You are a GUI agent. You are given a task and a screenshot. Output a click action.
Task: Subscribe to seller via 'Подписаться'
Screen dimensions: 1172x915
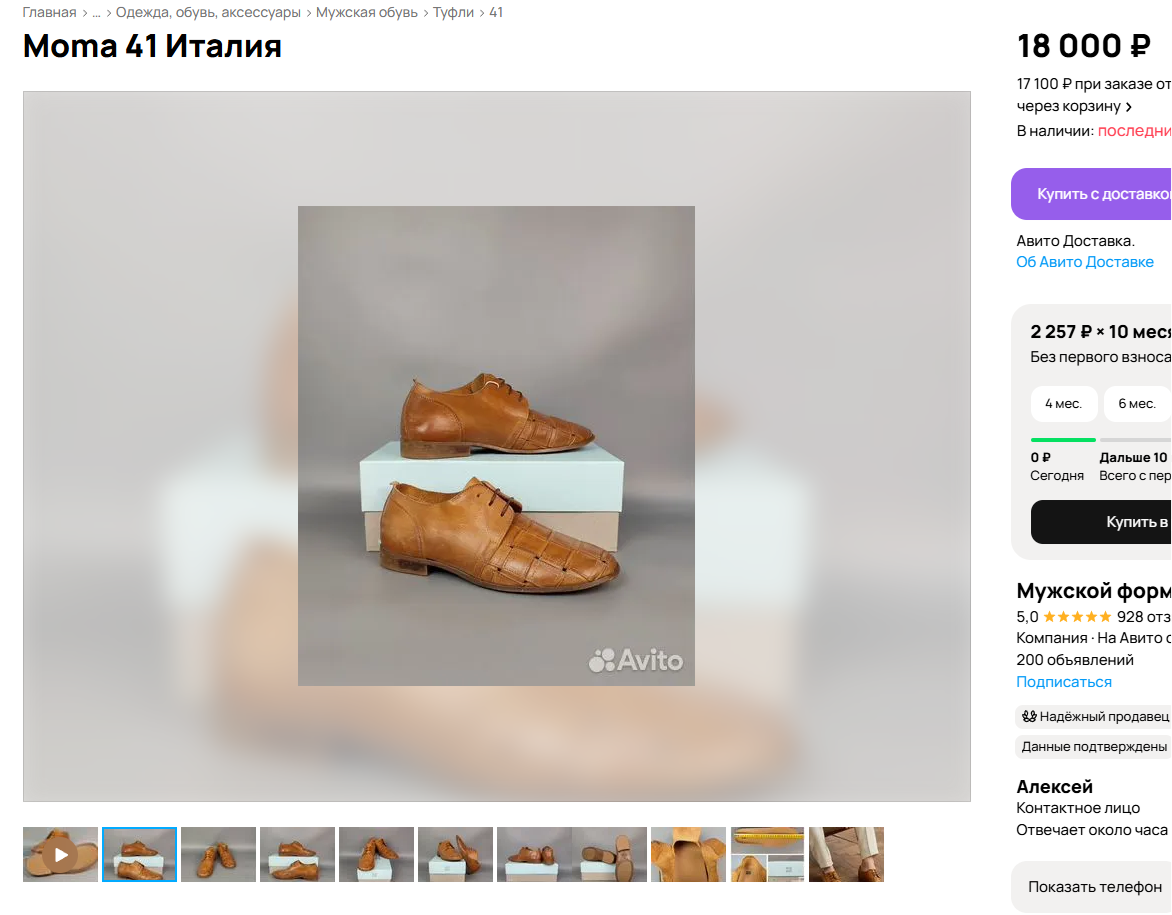point(1064,682)
